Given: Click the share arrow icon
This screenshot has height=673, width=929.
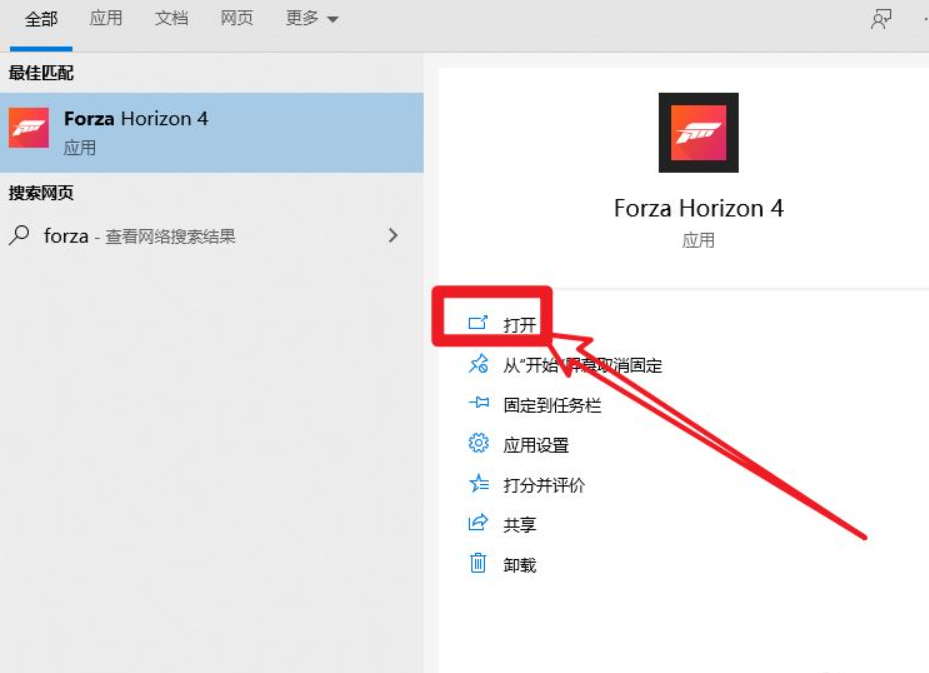Looking at the screenshot, I should click(478, 523).
